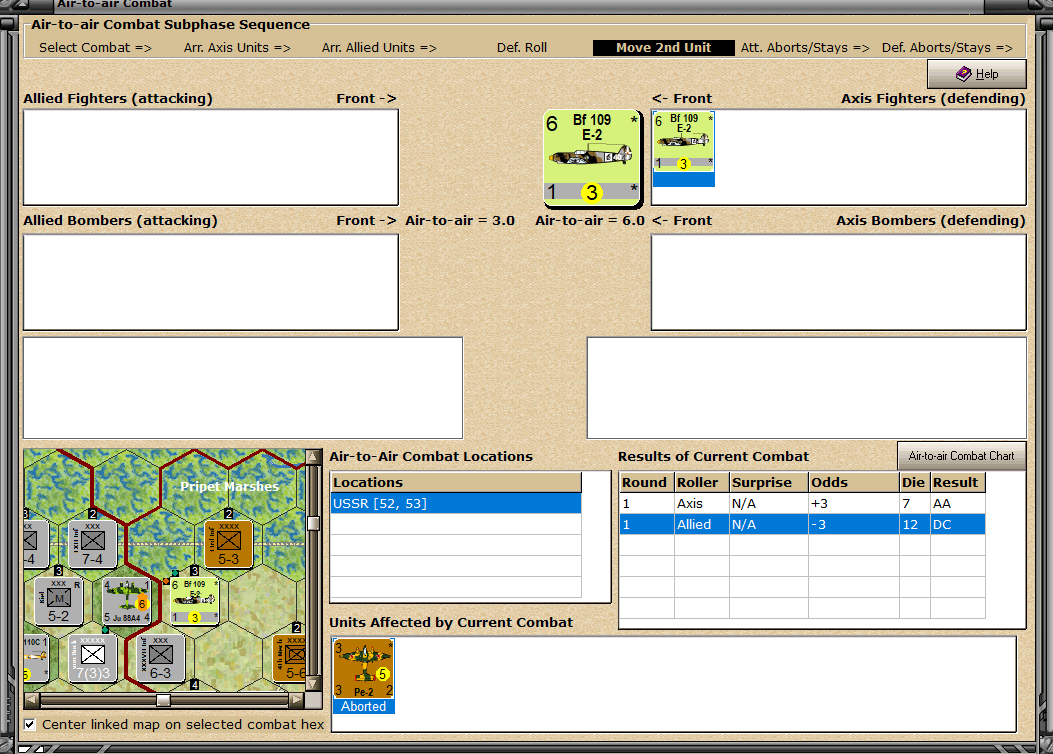The height and width of the screenshot is (754, 1053).
Task: Click the Result column header
Action: pos(958,482)
